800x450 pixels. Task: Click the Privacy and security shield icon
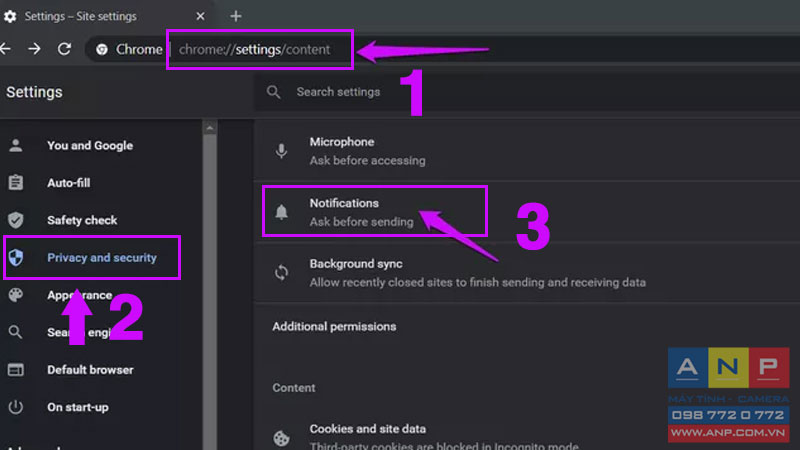(16, 257)
